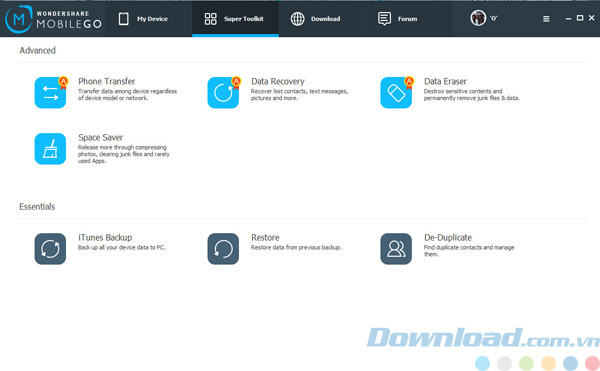The image size is (600, 371).
Task: Click the user avatar picture
Action: point(478,18)
